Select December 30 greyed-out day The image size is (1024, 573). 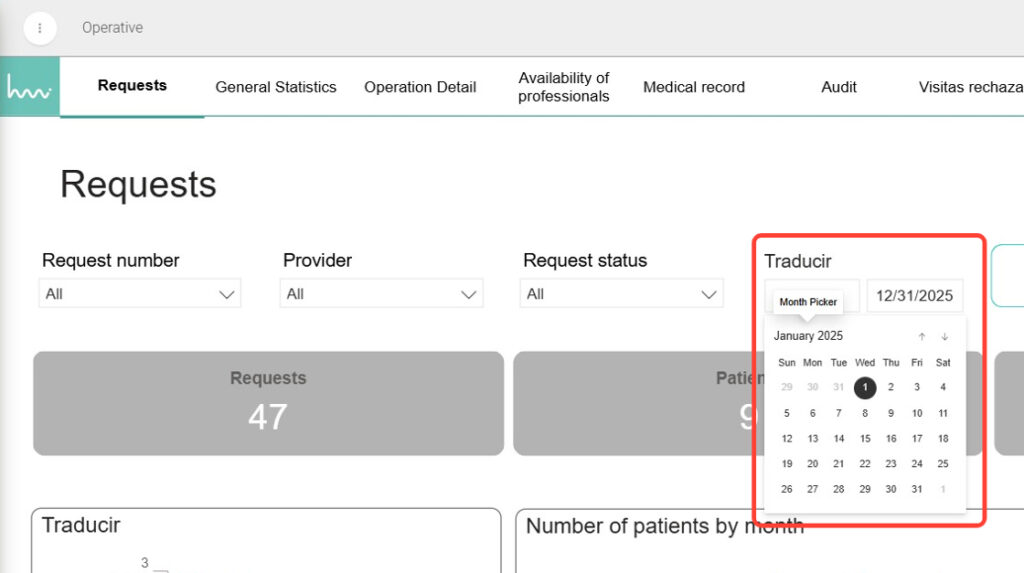tap(813, 388)
